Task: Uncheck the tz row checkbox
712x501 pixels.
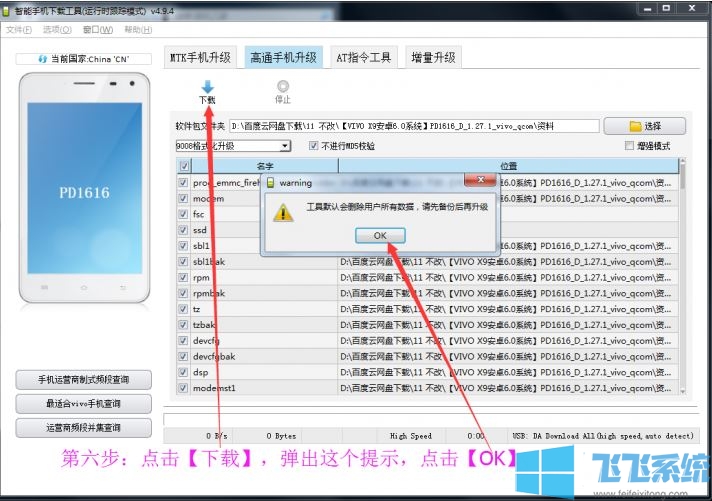Action: click(x=183, y=309)
